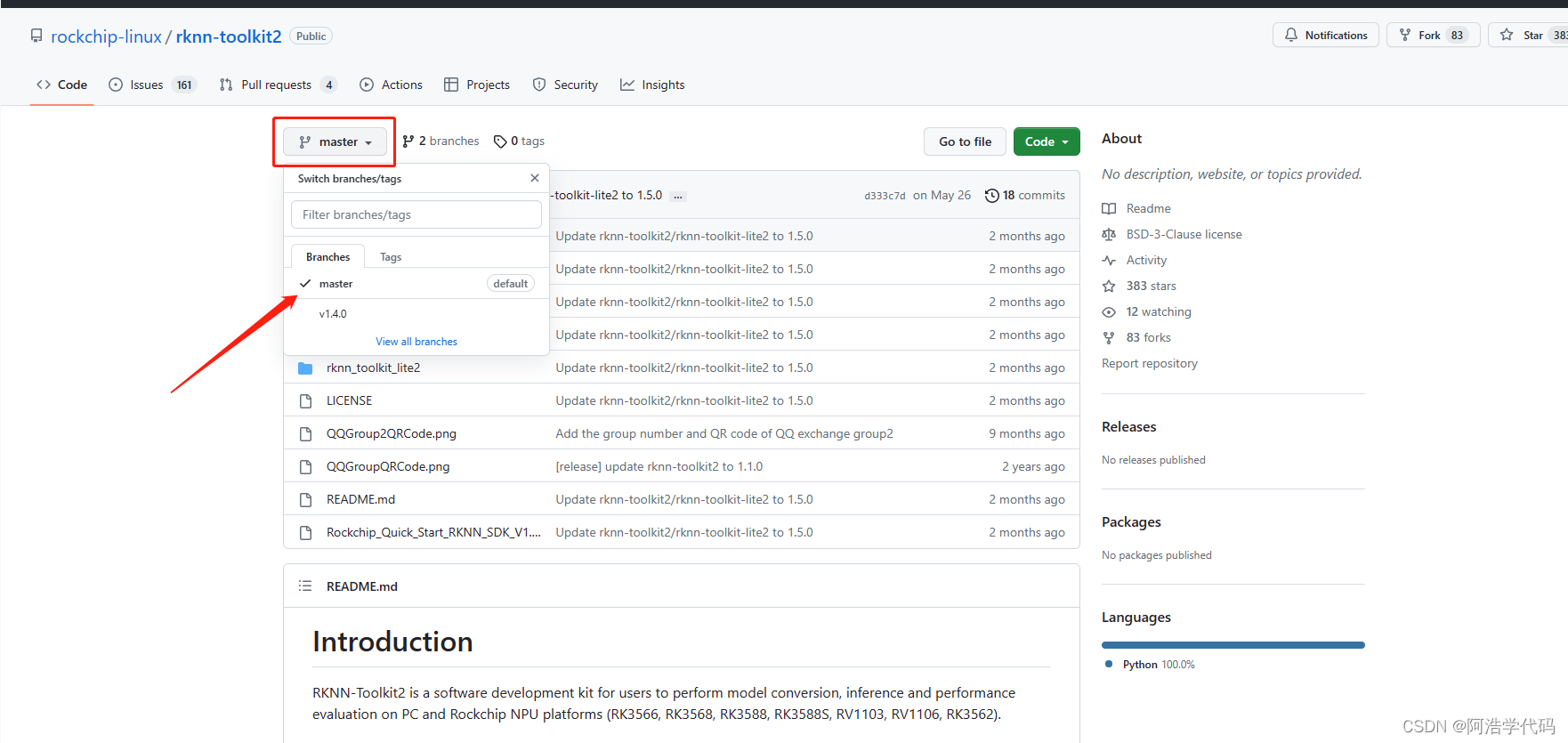Open the Projects tab
Image resolution: width=1568 pixels, height=743 pixels.
pyautogui.click(x=477, y=85)
